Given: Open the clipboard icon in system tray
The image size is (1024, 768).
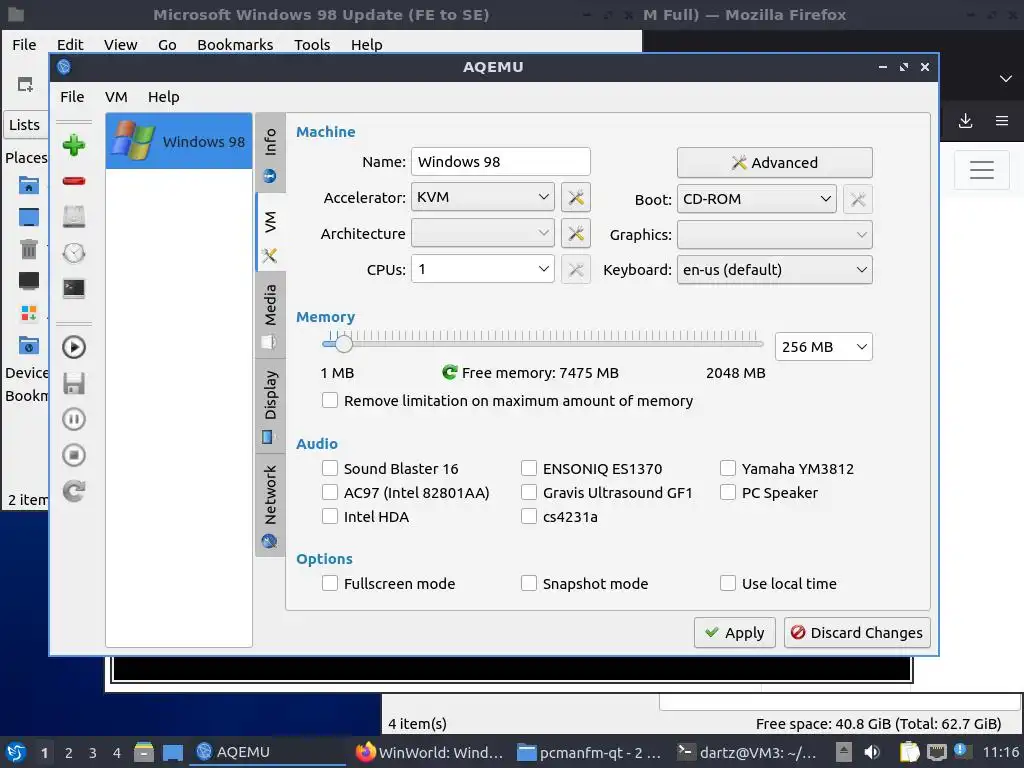Looking at the screenshot, I should (909, 752).
